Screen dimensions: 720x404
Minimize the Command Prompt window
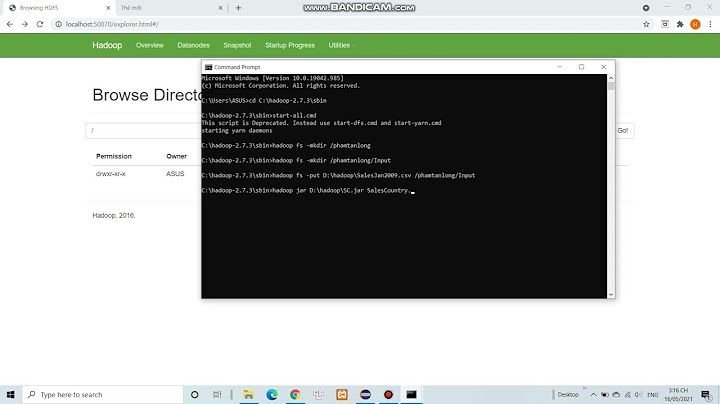click(x=559, y=67)
